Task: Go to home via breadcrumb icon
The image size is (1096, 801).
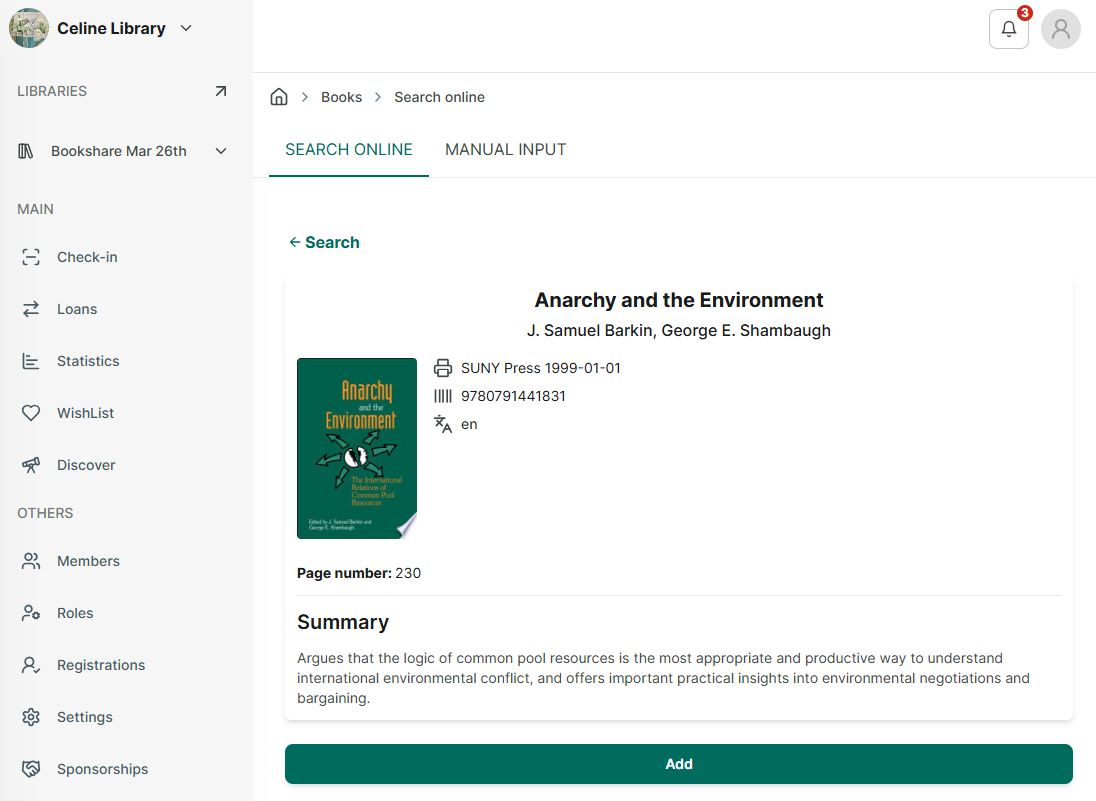Action: coord(279,97)
